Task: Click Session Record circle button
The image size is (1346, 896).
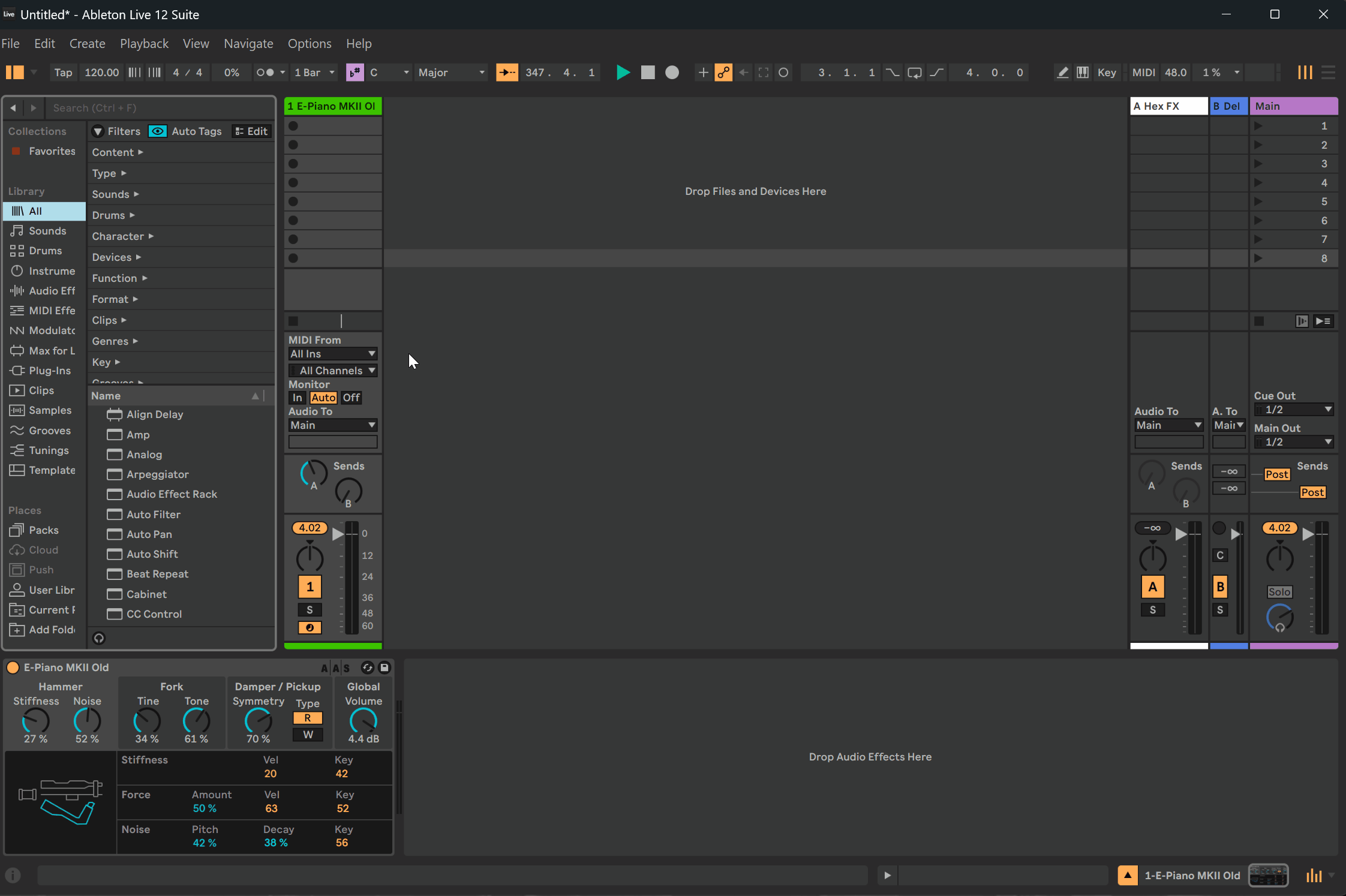Action: click(x=783, y=73)
